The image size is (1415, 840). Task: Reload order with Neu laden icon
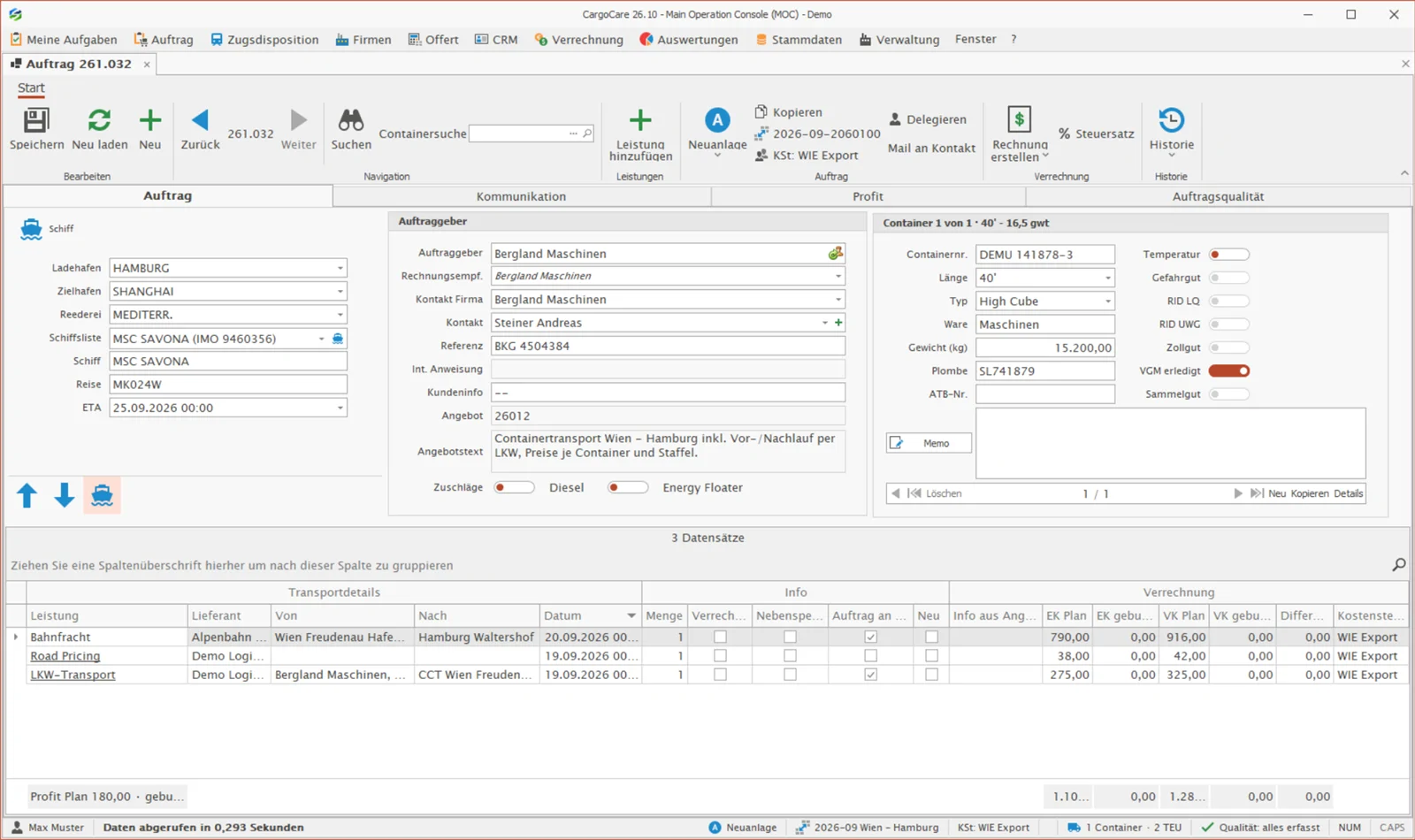(99, 120)
